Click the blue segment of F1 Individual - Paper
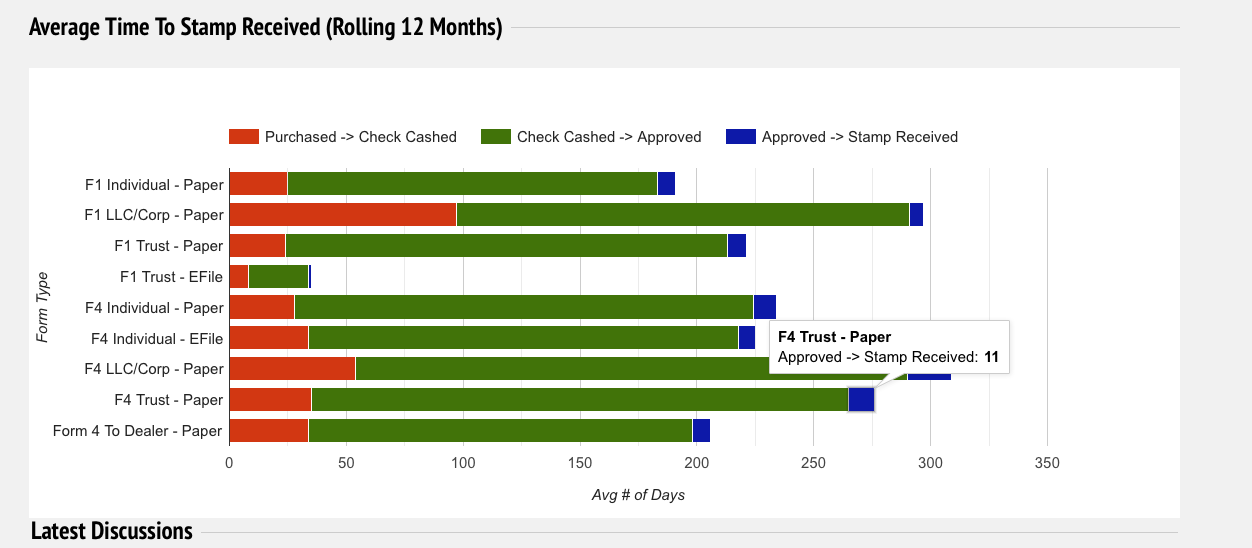Viewport: 1252px width, 548px height. [x=666, y=184]
